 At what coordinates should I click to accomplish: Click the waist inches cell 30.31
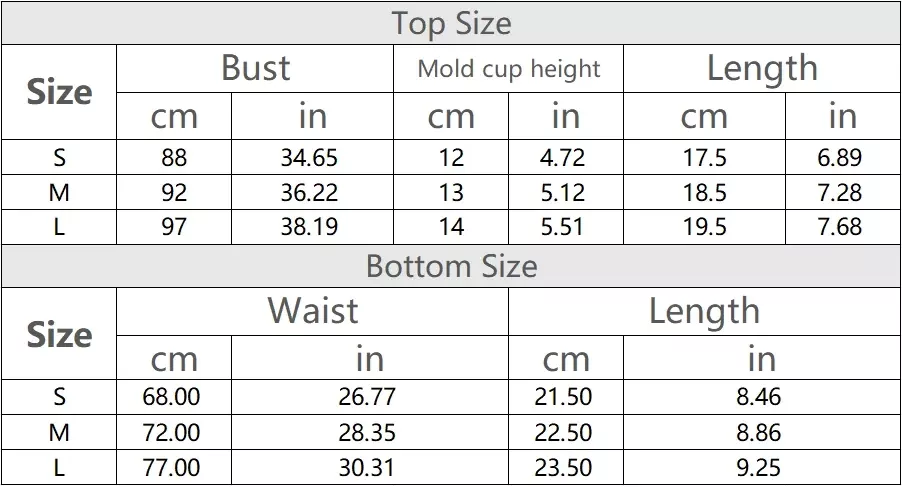367,467
